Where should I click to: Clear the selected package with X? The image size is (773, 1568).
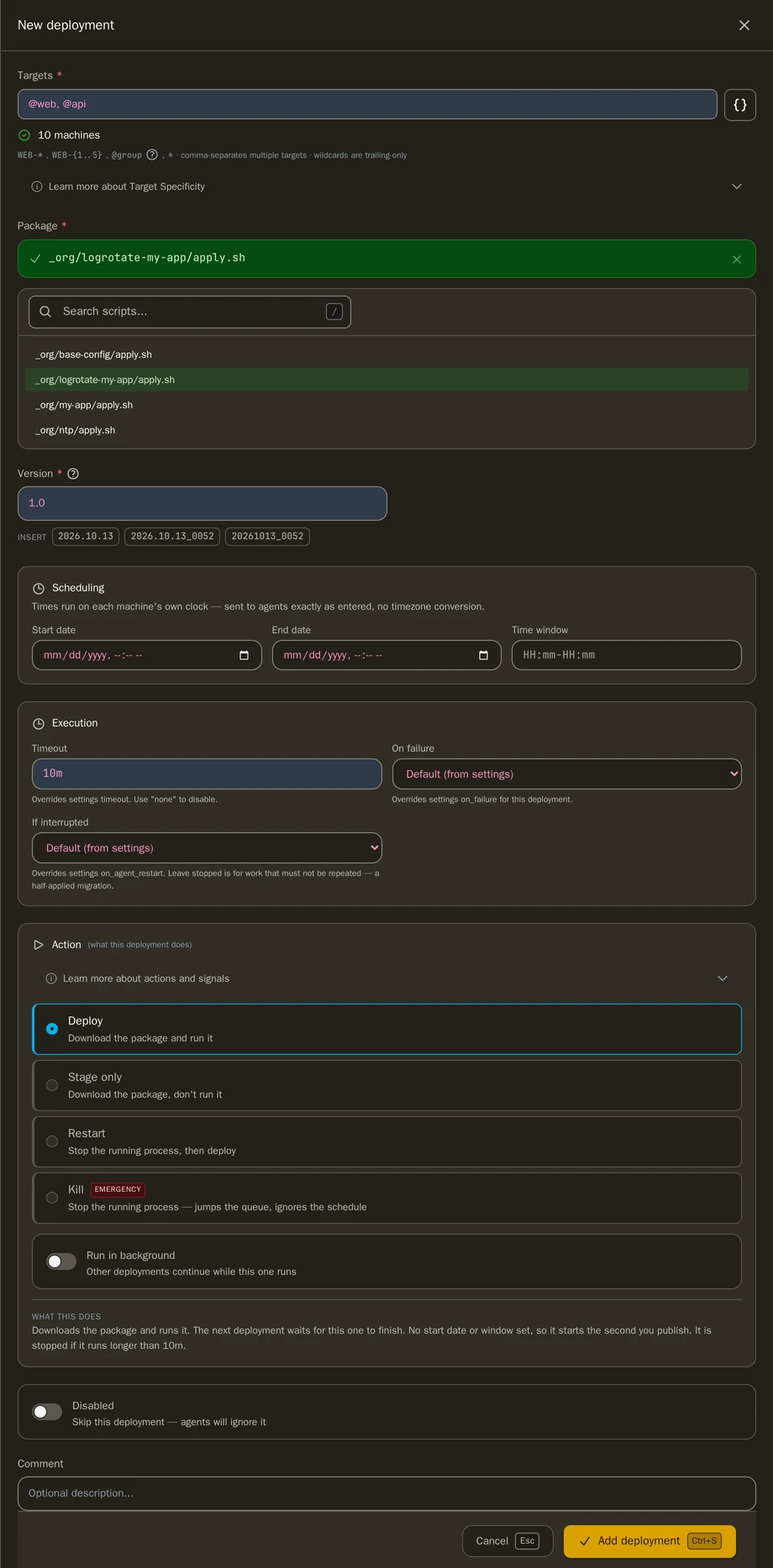pyautogui.click(x=736, y=260)
